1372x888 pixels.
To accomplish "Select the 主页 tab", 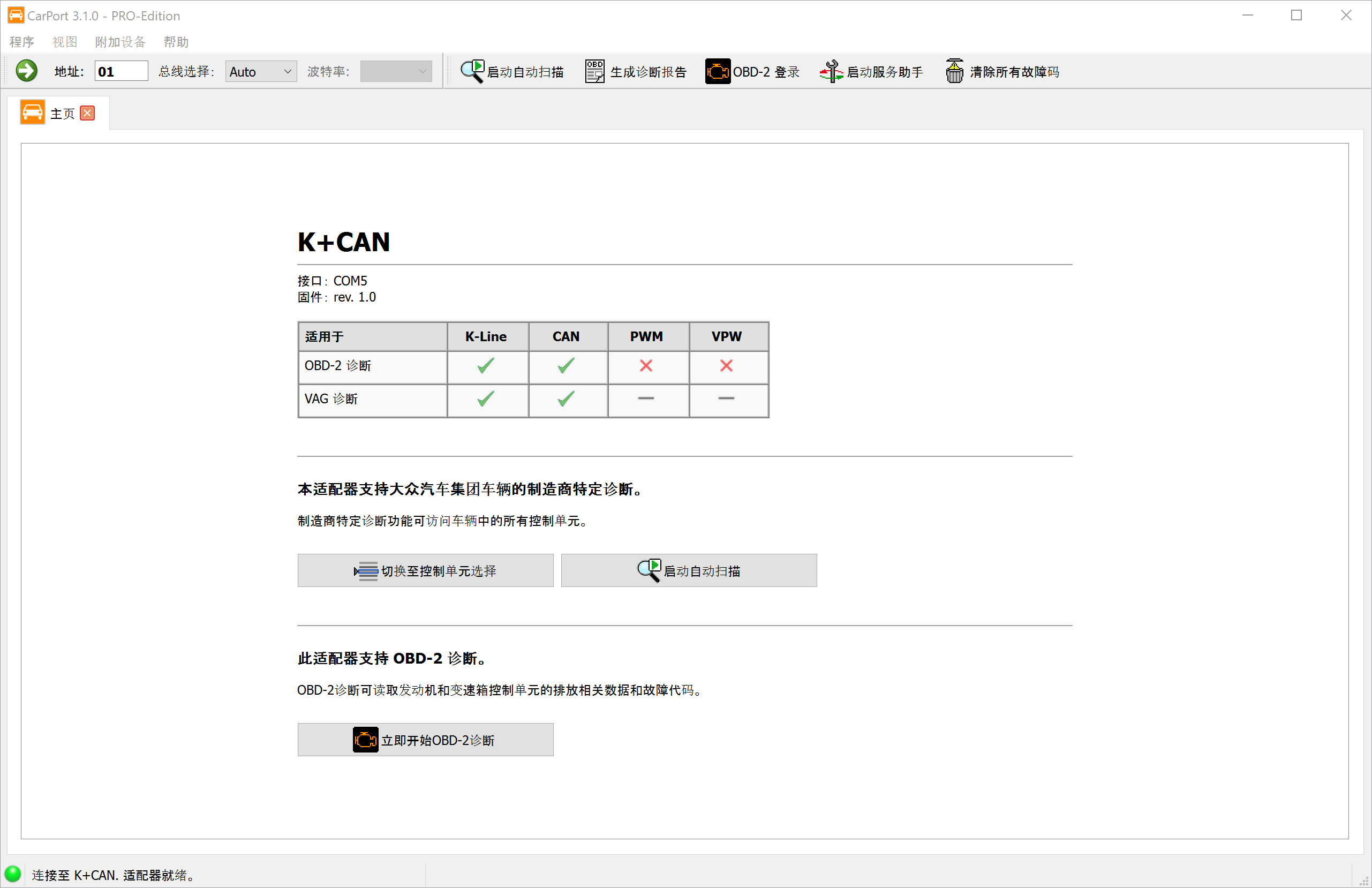I will 62,114.
